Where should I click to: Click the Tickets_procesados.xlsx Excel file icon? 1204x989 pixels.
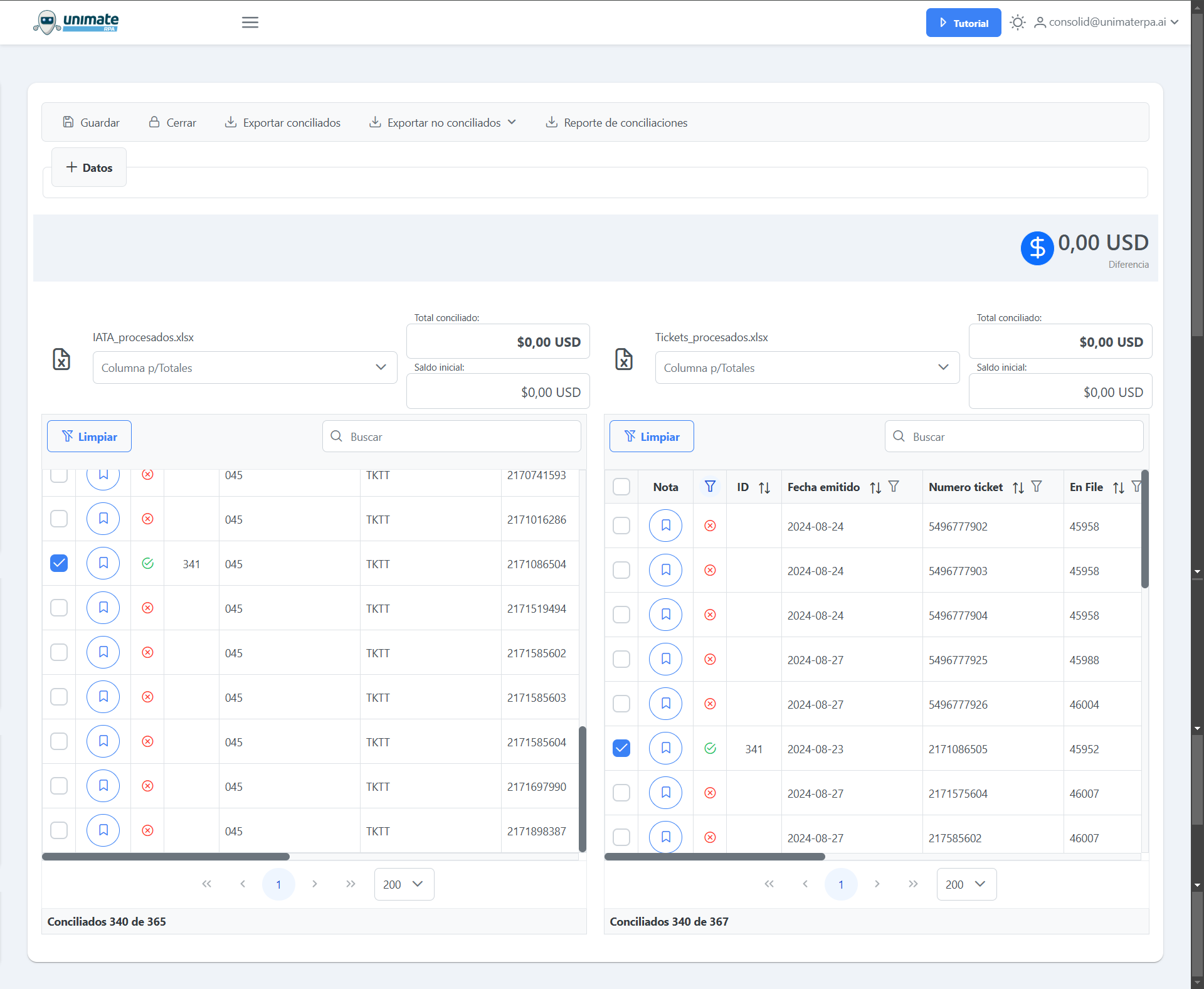click(624, 359)
